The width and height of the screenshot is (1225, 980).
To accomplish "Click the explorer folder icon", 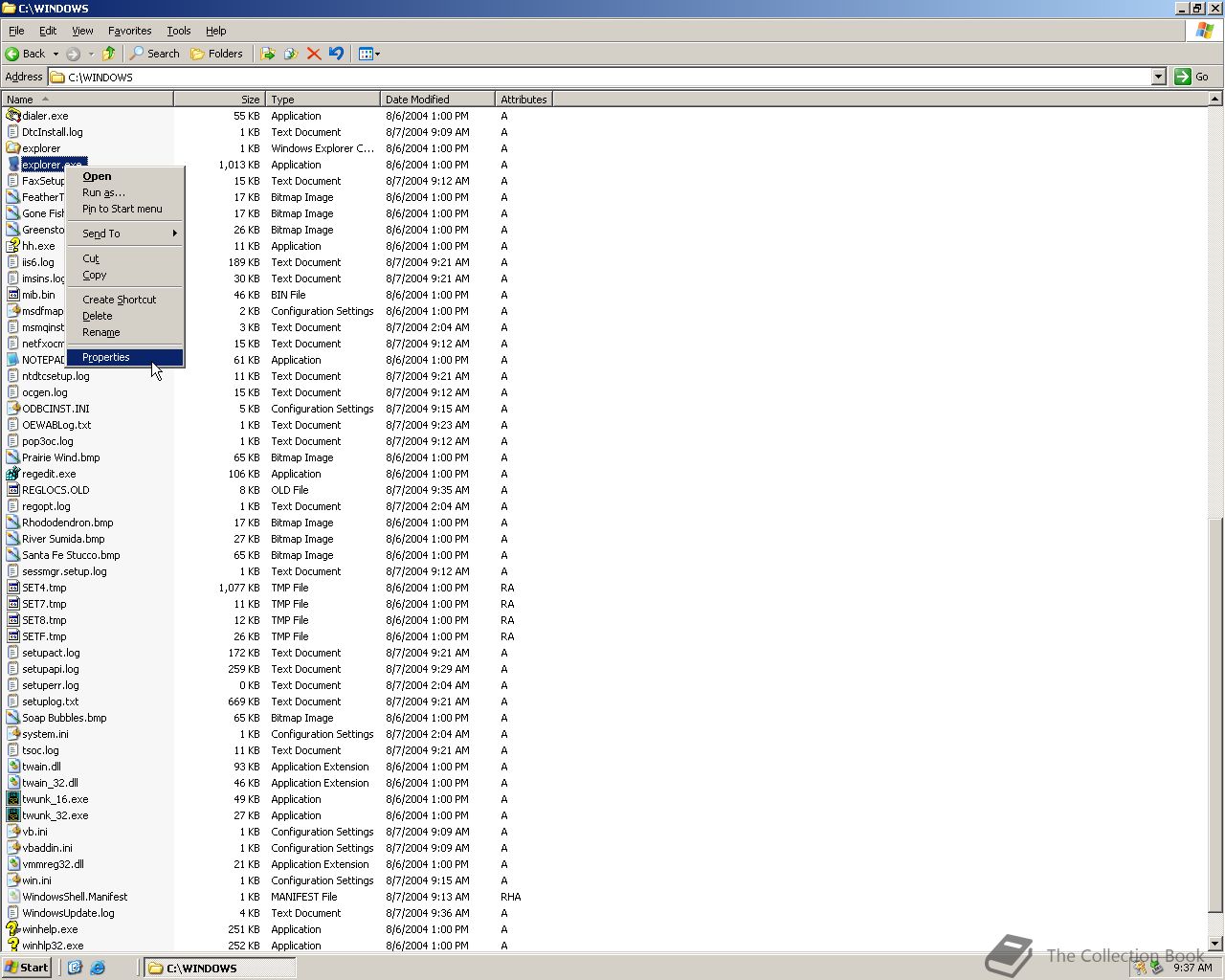I will (x=13, y=148).
